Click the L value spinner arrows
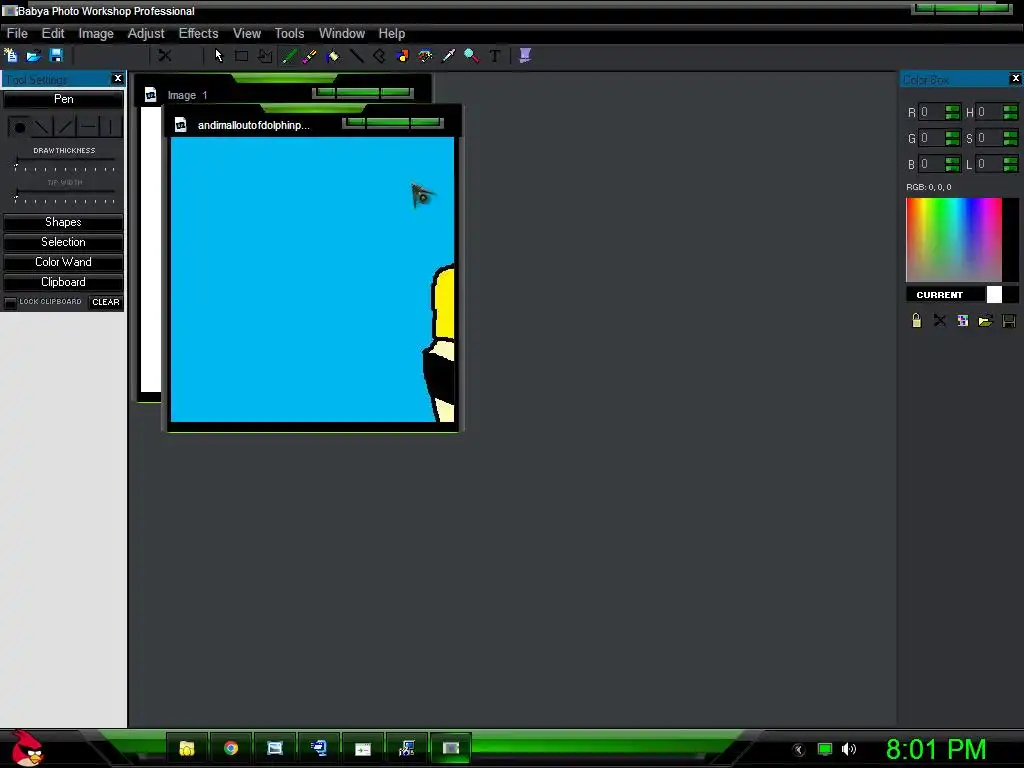The image size is (1024, 768). [1010, 164]
